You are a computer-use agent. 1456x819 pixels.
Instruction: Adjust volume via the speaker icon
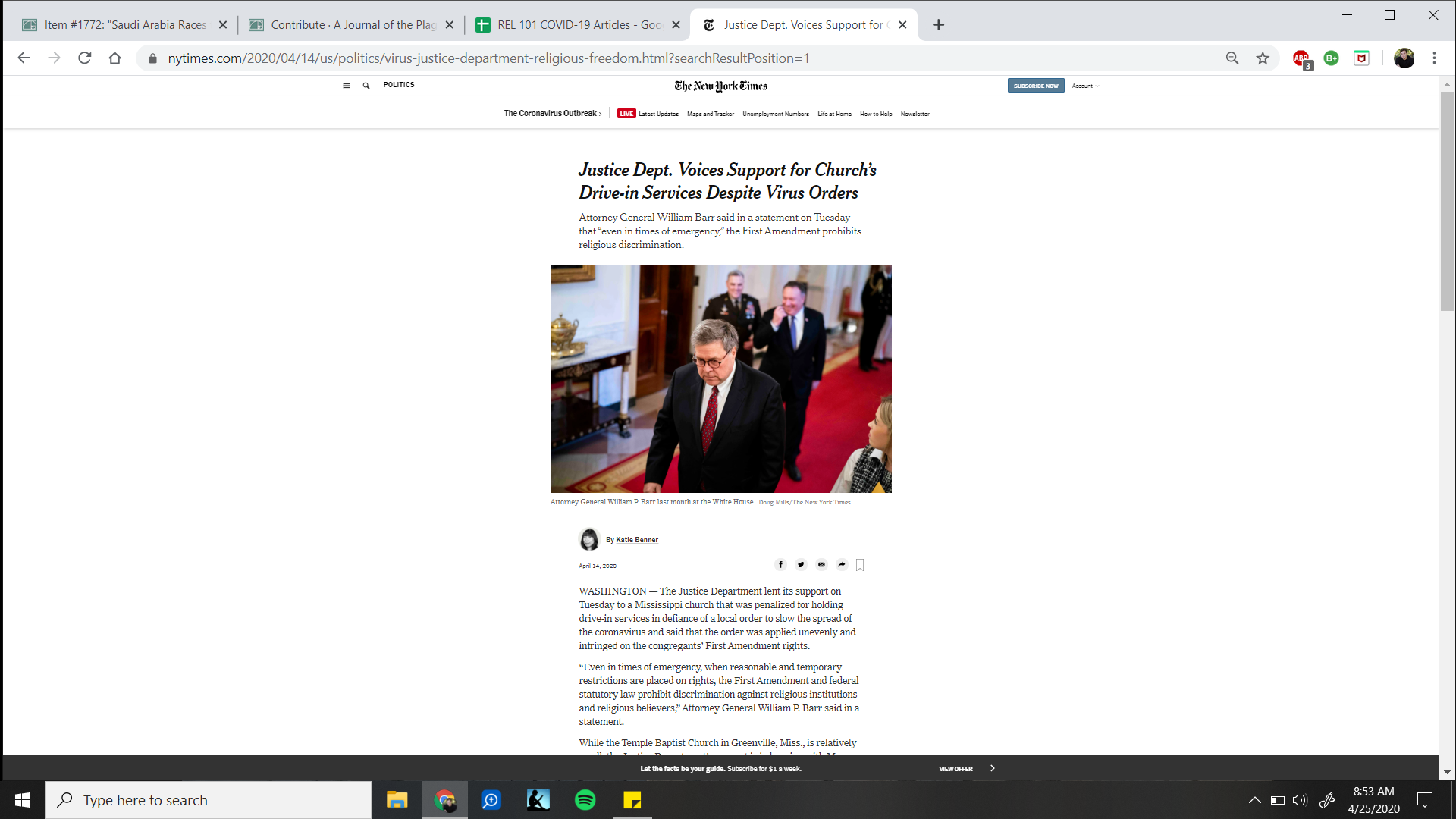(1300, 800)
